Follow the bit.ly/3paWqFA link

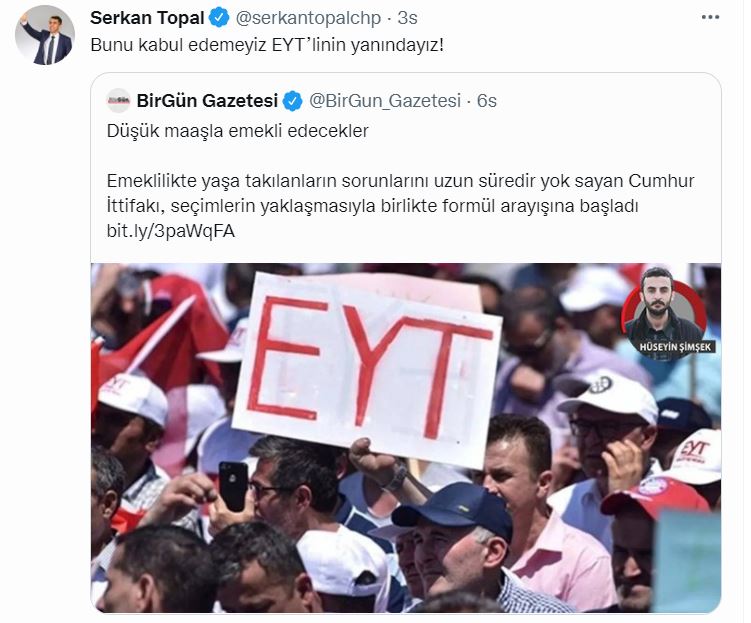171,231
